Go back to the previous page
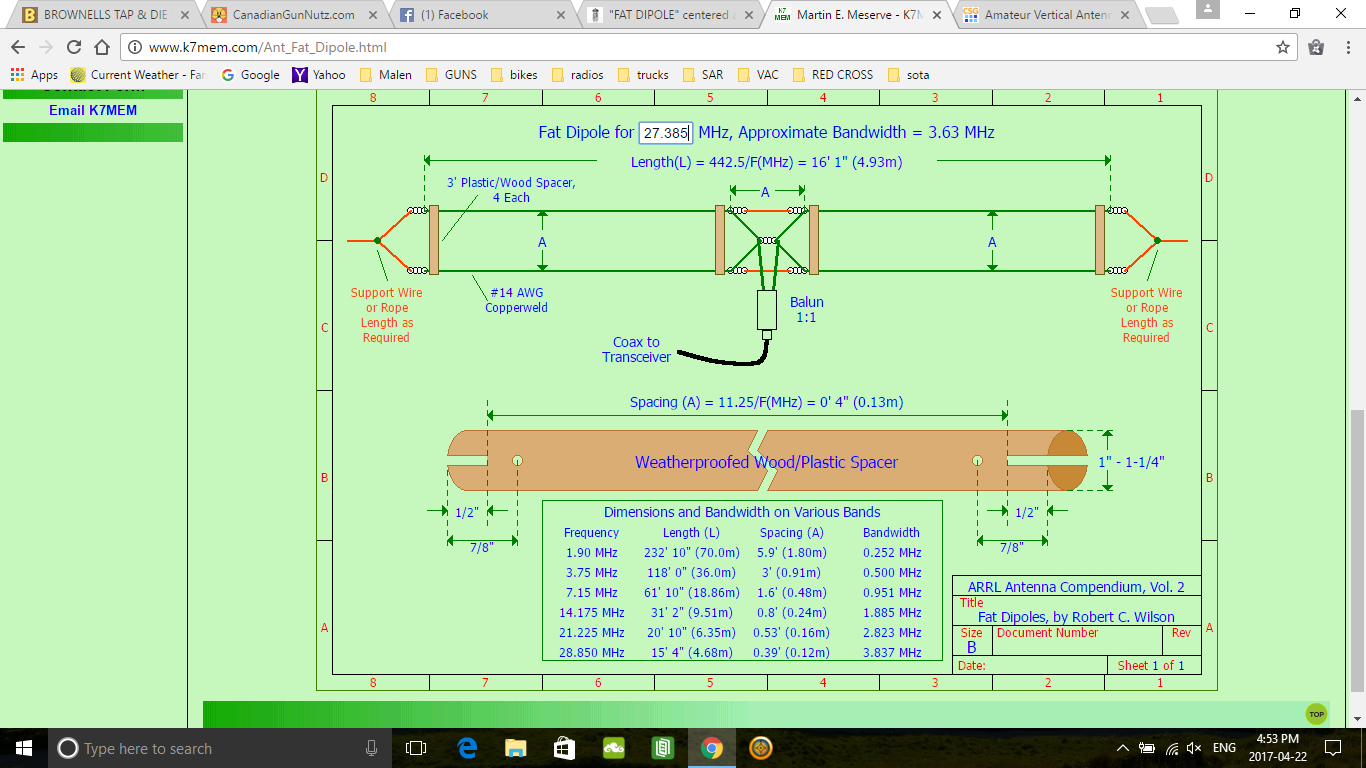 tap(18, 47)
